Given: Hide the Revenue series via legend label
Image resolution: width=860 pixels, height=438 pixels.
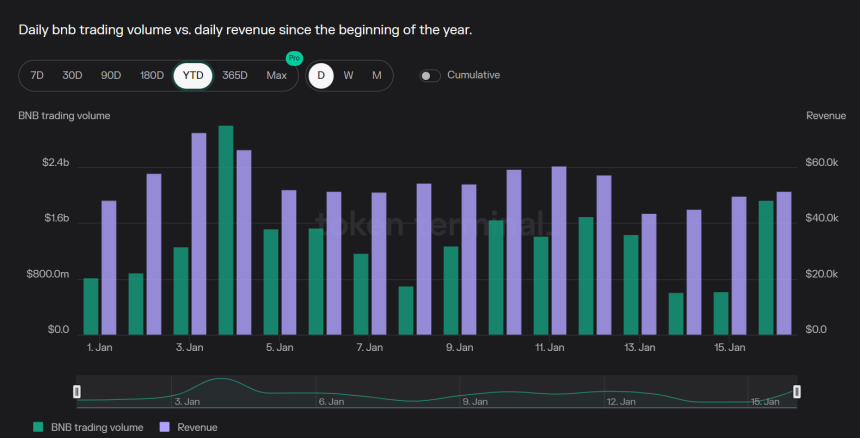Looking at the screenshot, I should tap(196, 427).
